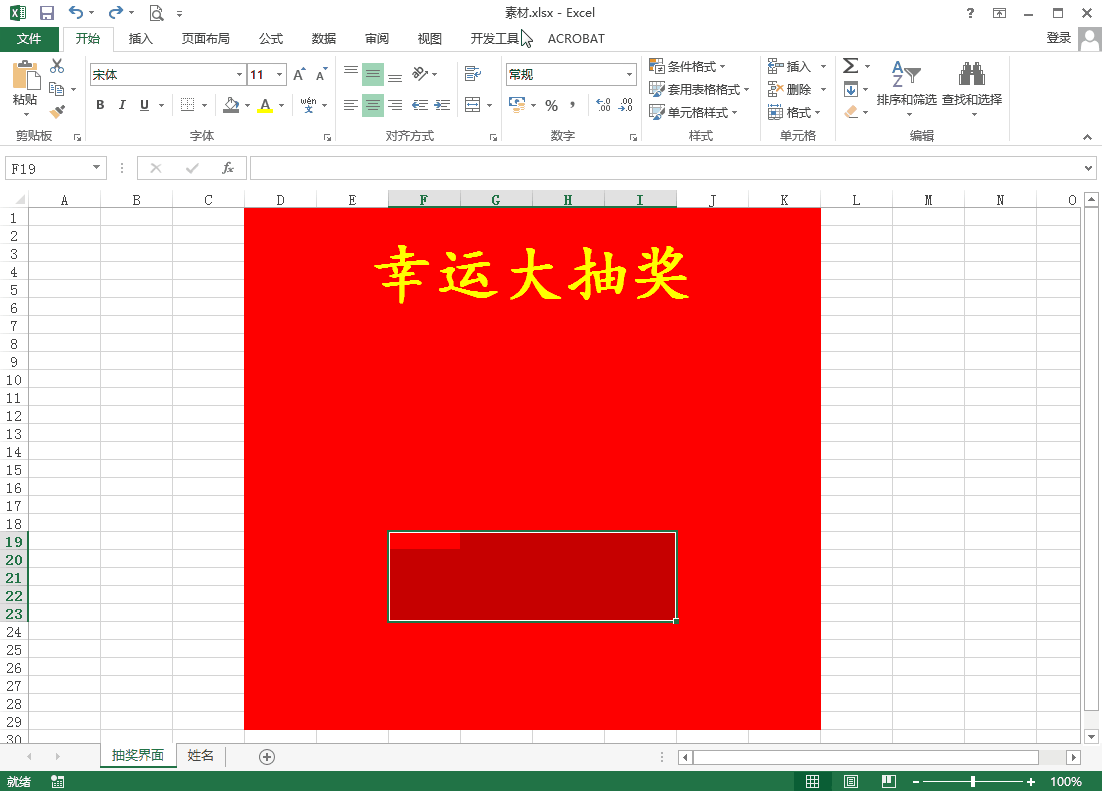Open the font size 11 dropdown
The width and height of the screenshot is (1102, 791).
(x=280, y=75)
